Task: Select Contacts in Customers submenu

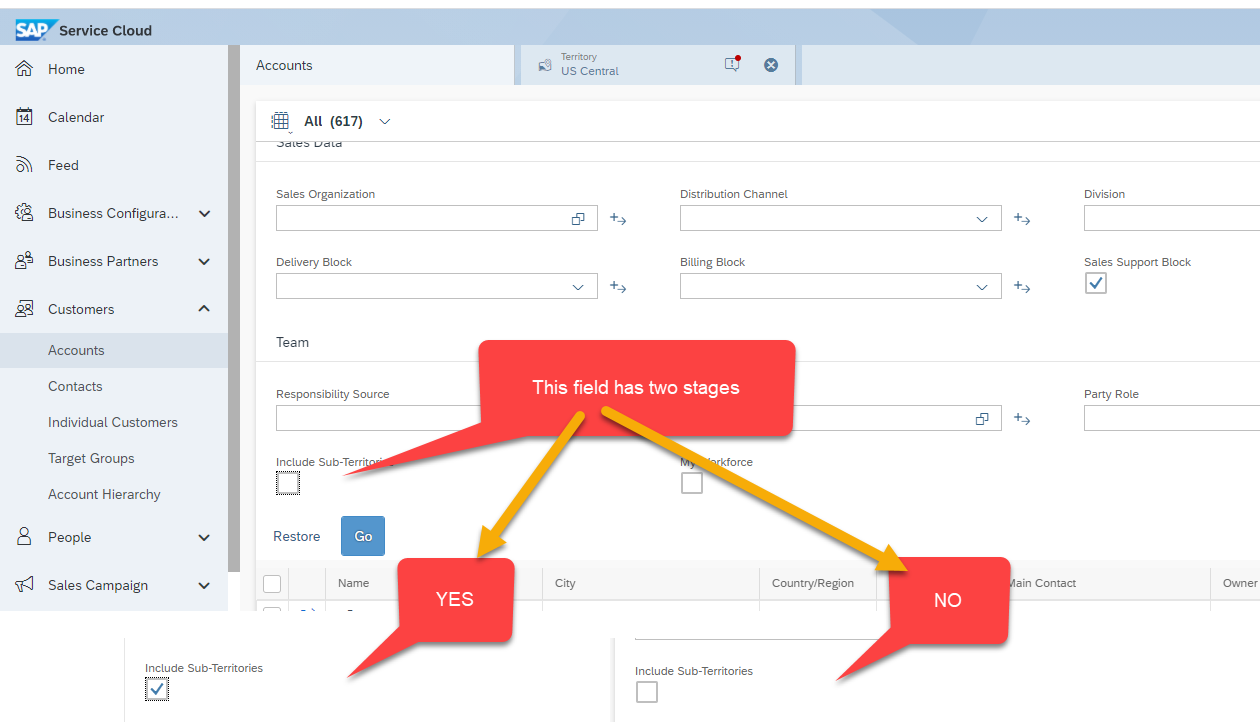Action: (75, 386)
